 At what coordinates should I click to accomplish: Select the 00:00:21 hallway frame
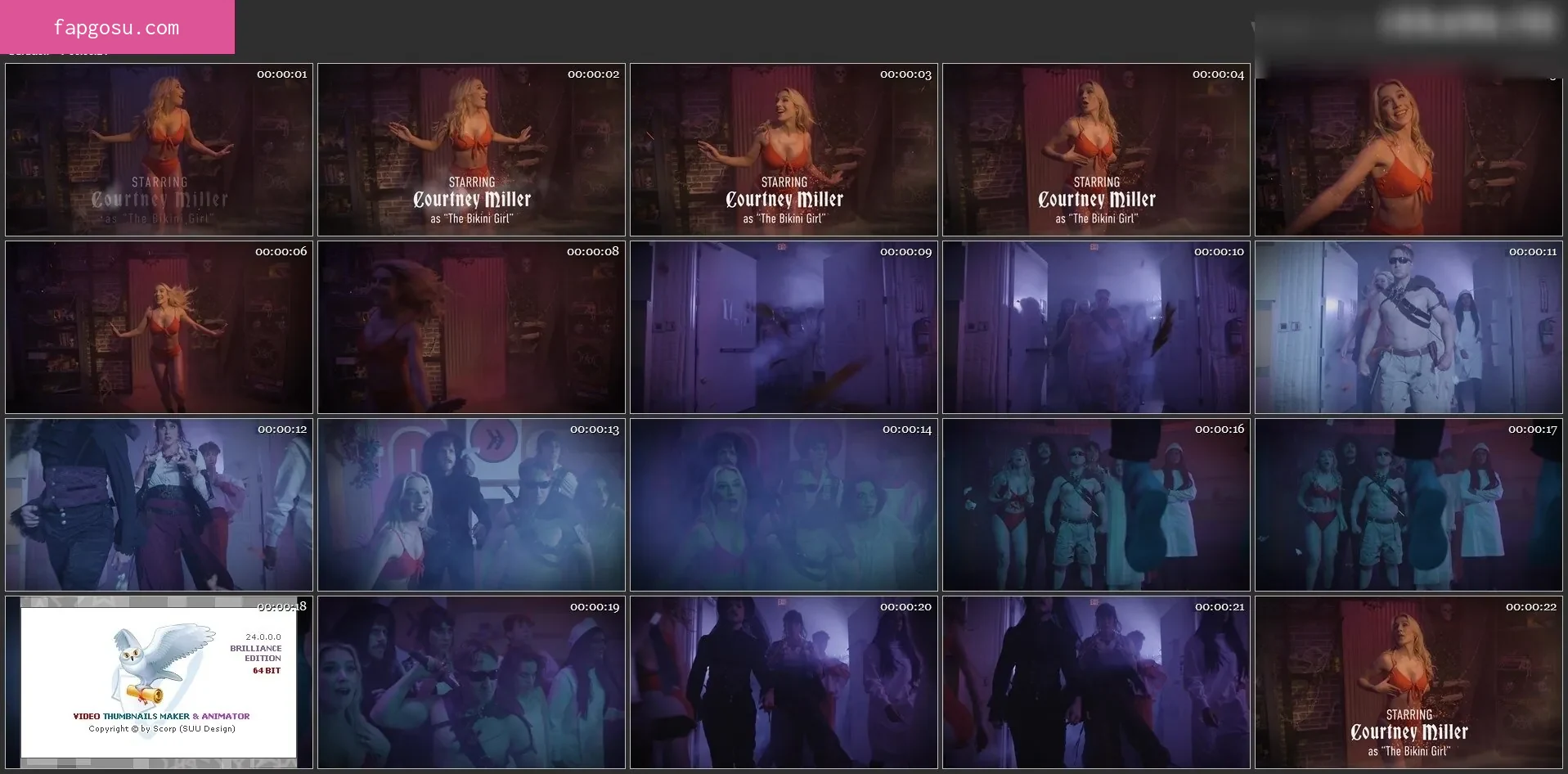coord(1096,682)
